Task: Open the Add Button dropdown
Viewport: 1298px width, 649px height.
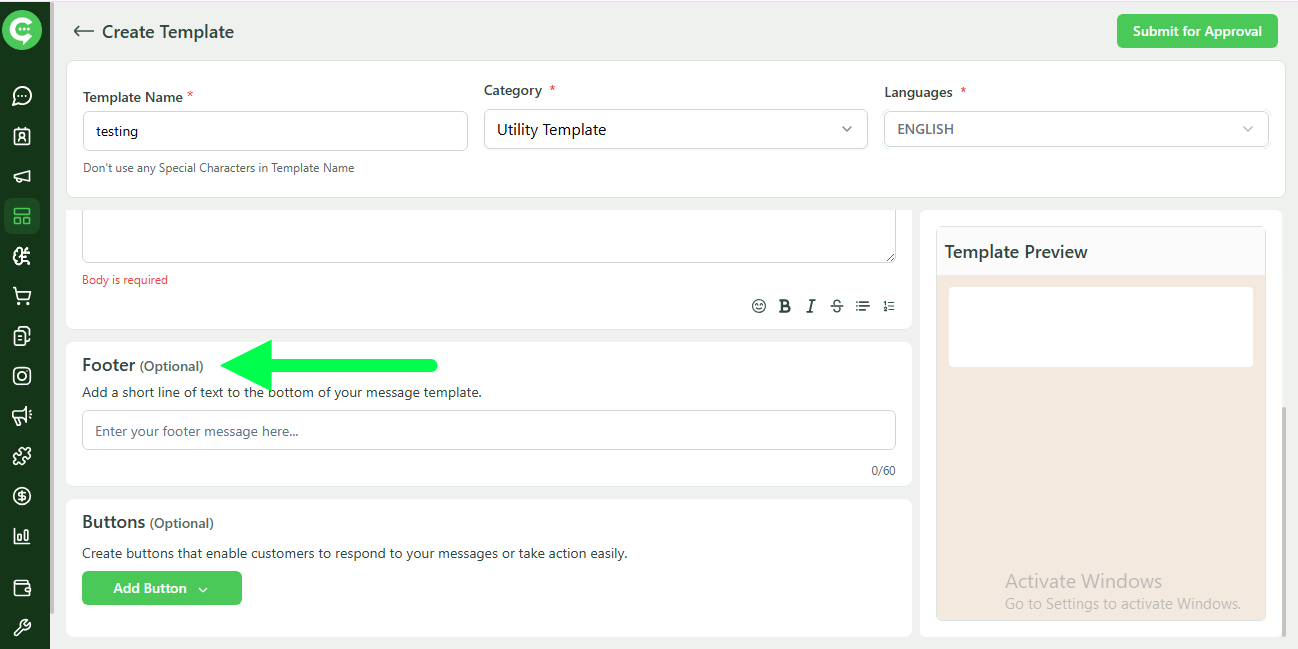Action: point(161,588)
